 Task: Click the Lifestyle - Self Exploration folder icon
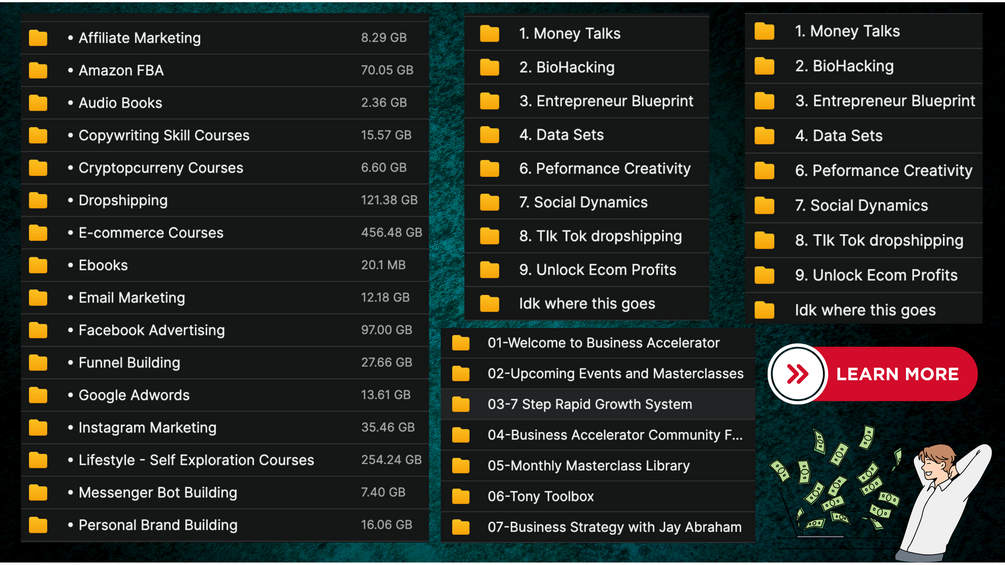click(x=38, y=460)
